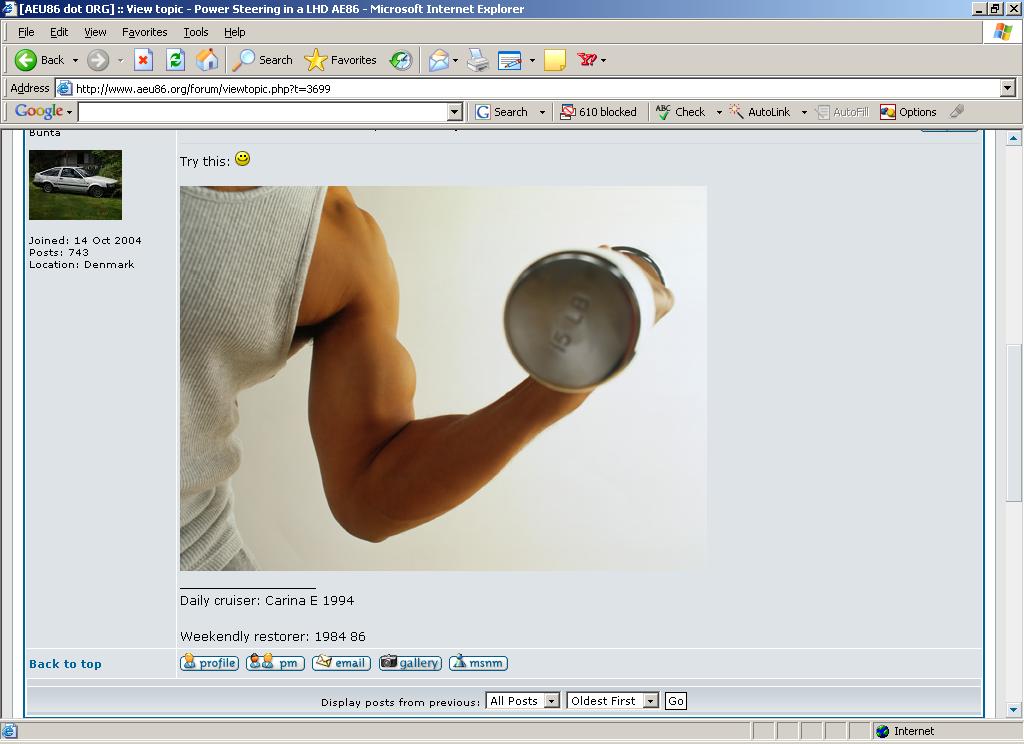Click the AutoLink button in Google toolbar
This screenshot has height=744, width=1024.
(x=760, y=112)
